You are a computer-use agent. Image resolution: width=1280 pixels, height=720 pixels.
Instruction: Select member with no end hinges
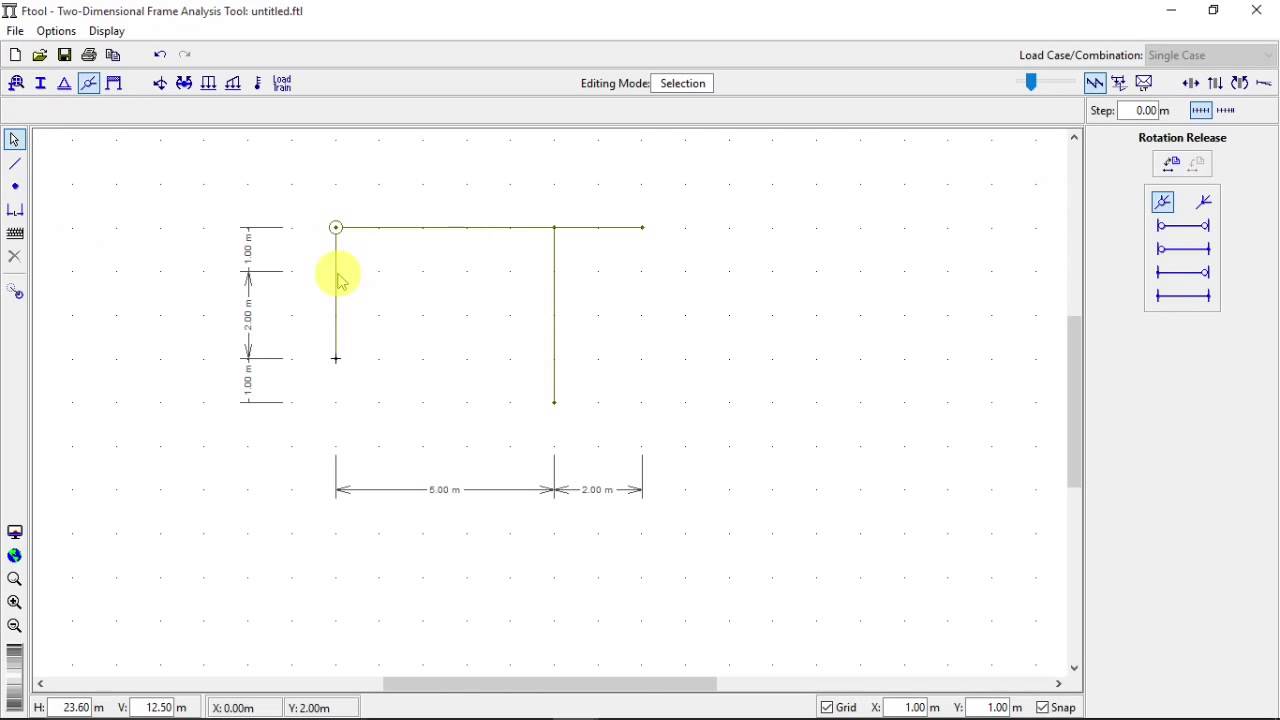(x=1183, y=296)
